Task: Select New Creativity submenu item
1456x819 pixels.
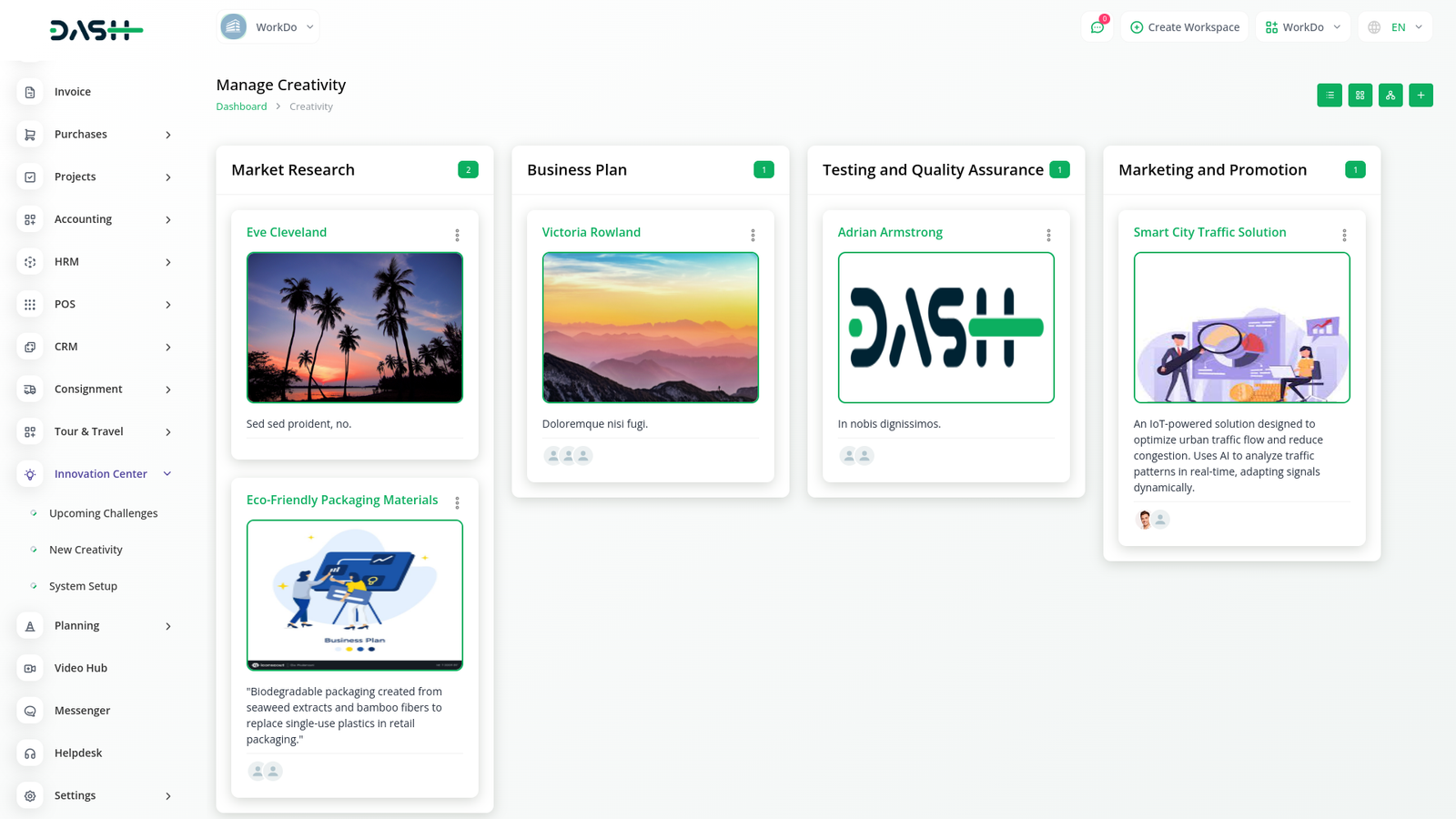Action: (x=86, y=550)
